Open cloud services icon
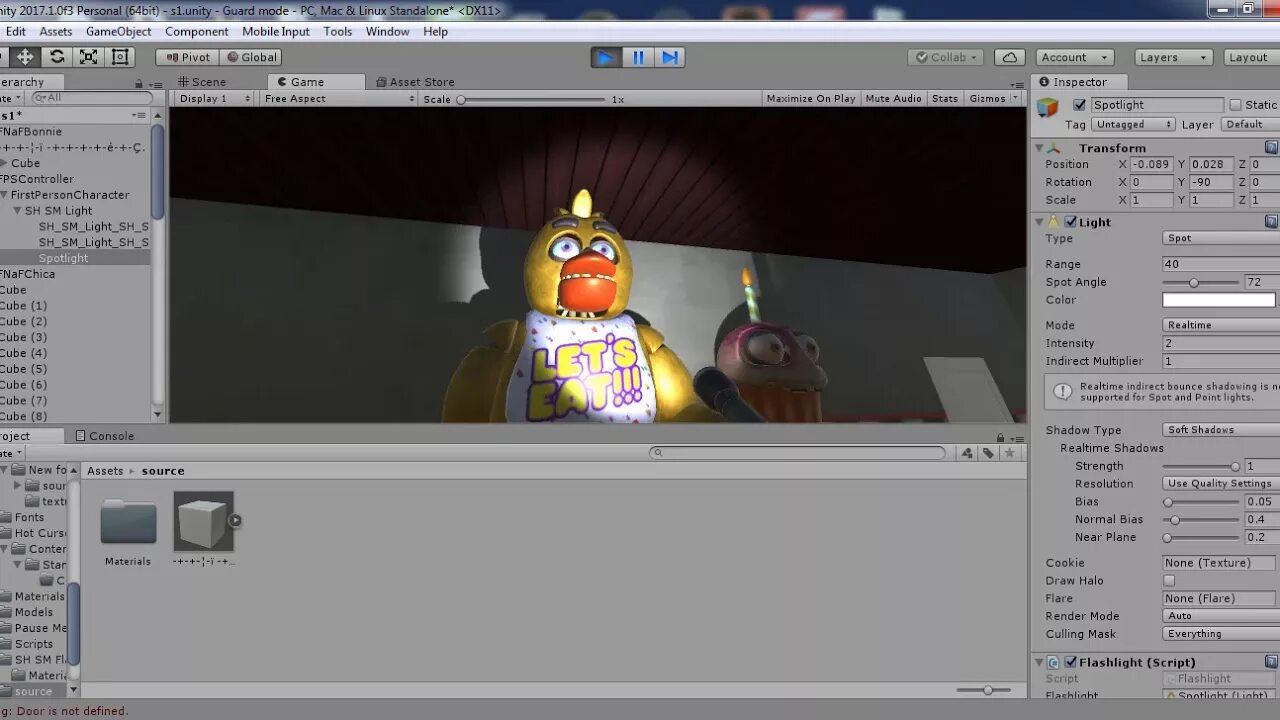Viewport: 1280px width, 720px height. point(1010,57)
